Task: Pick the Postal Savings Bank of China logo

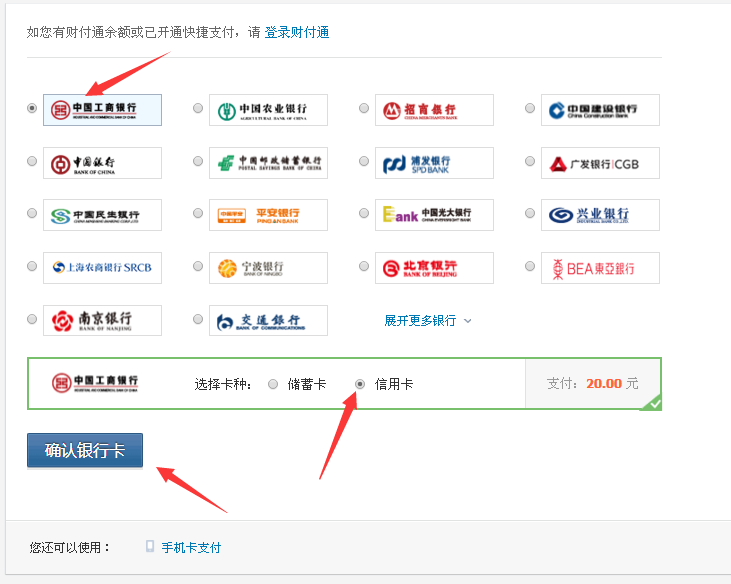Action: pyautogui.click(x=268, y=163)
